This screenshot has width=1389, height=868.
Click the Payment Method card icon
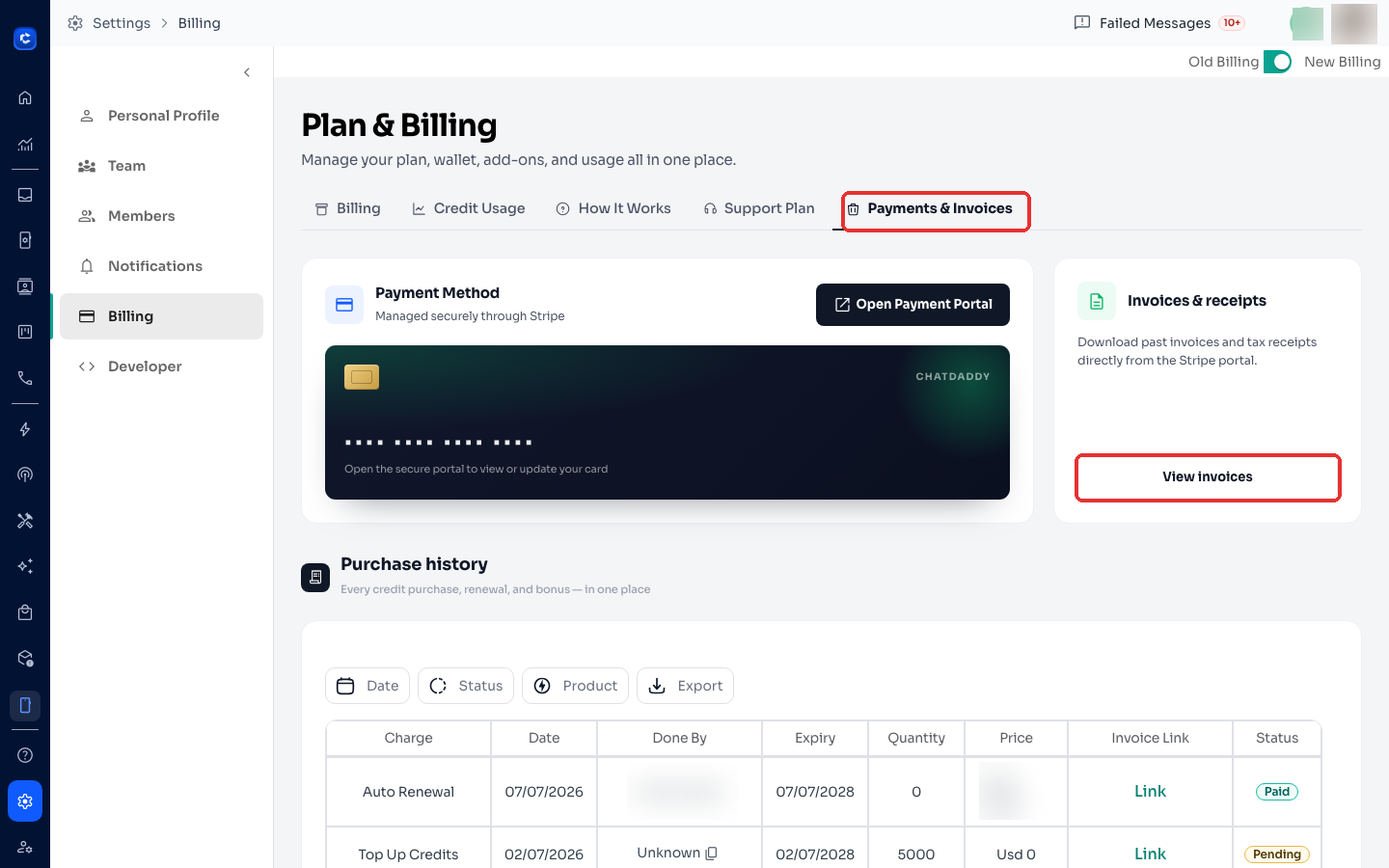pyautogui.click(x=344, y=305)
